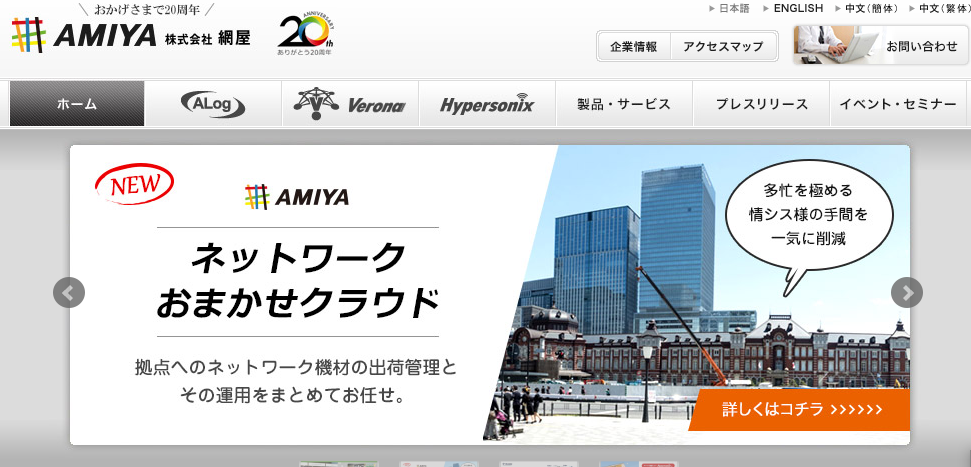Open the 製品・サービス menu tab

coord(624,104)
